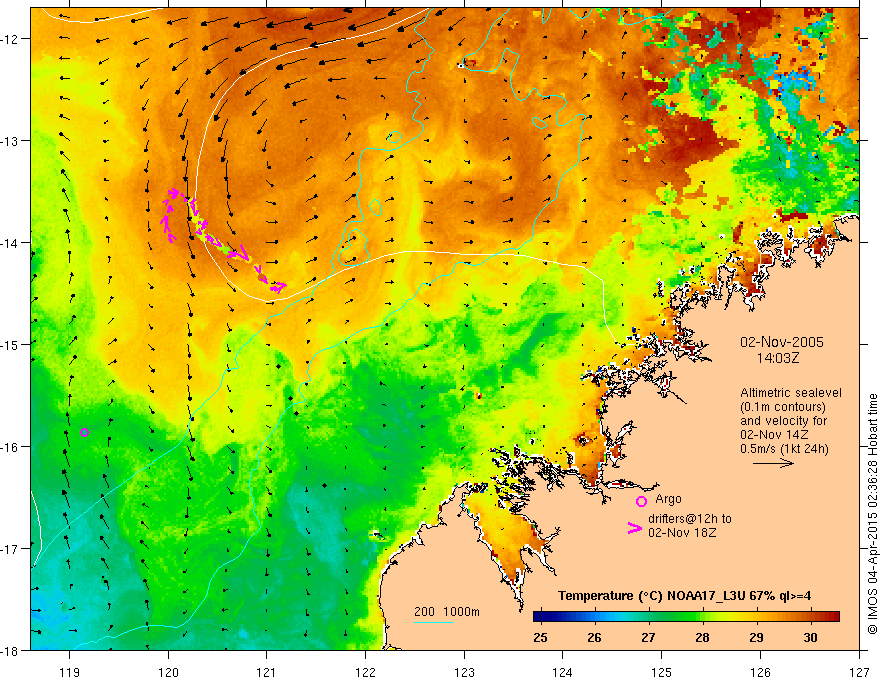Click the color bar value 25

click(x=540, y=638)
